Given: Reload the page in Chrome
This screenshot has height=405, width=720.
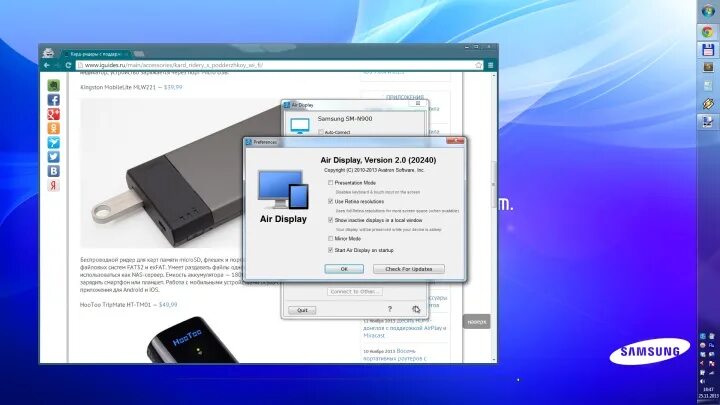Looking at the screenshot, I should click(68, 65).
